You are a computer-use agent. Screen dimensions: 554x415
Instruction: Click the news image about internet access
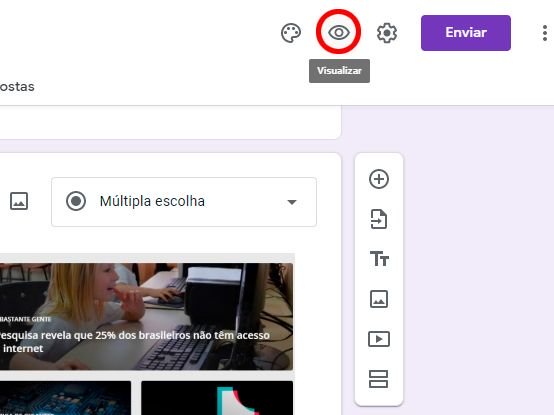pyautogui.click(x=146, y=316)
